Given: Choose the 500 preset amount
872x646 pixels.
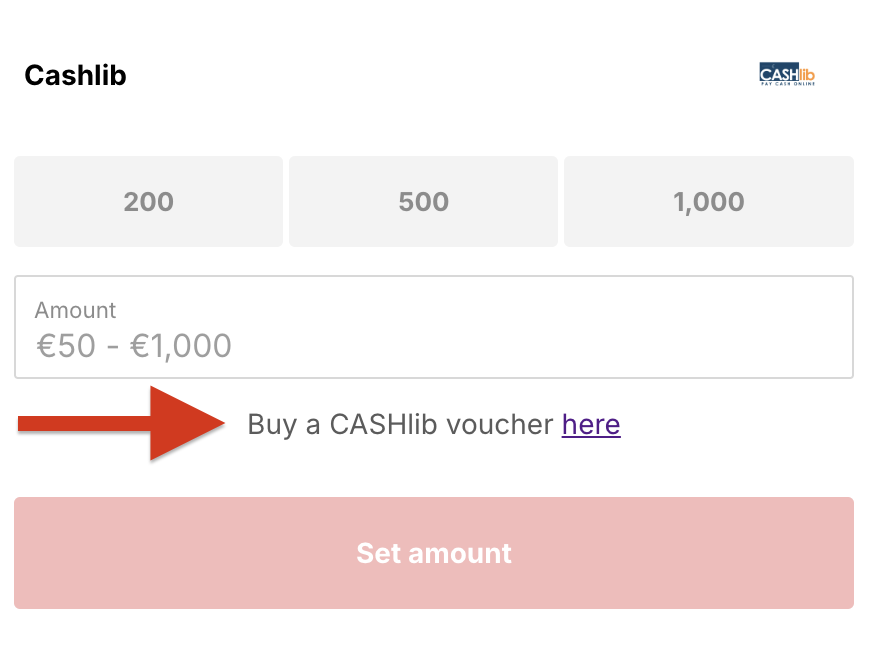Looking at the screenshot, I should pyautogui.click(x=423, y=201).
